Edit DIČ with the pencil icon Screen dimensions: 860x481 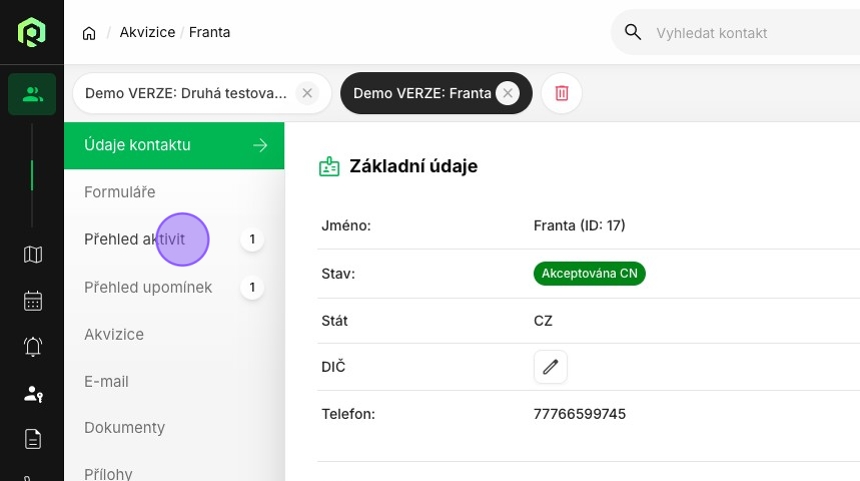(551, 367)
